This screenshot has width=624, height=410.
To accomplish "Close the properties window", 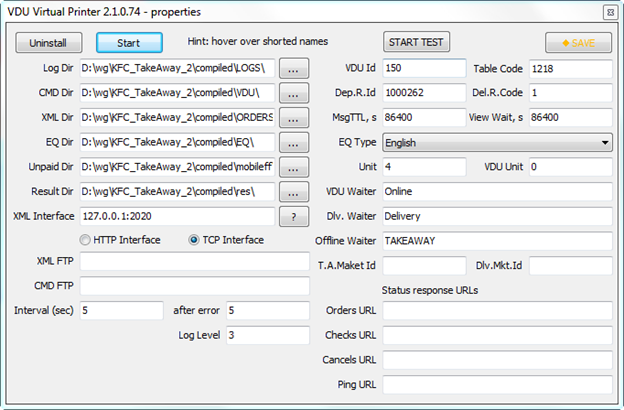I will click(609, 12).
